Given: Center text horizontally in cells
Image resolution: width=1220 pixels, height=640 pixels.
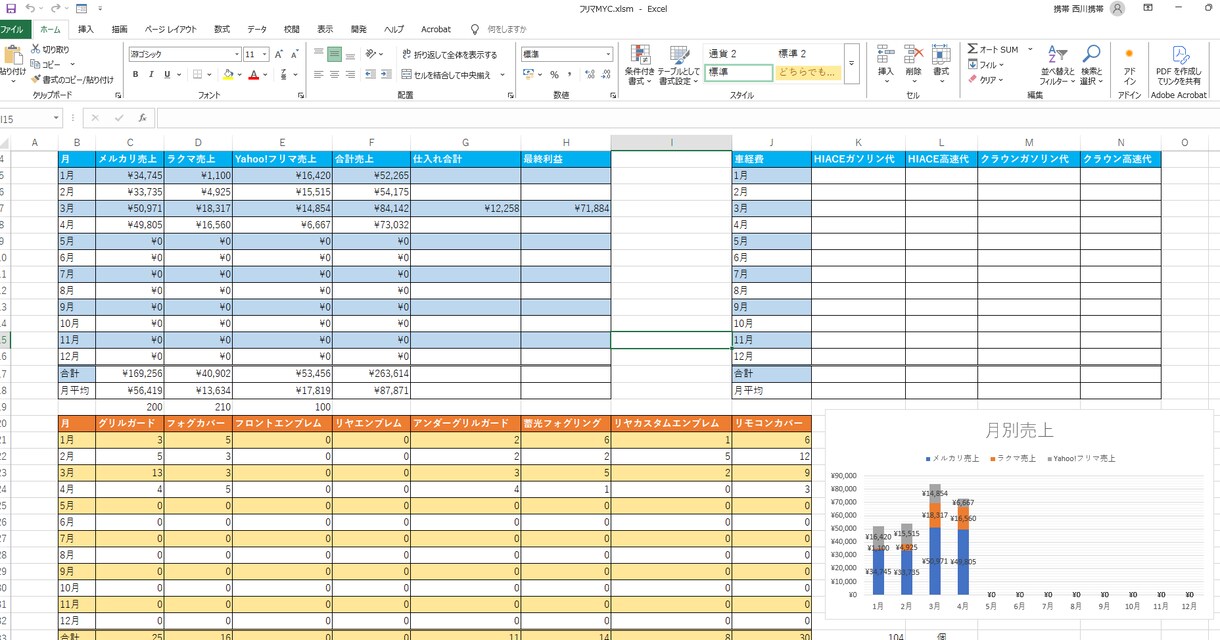Looking at the screenshot, I should tap(335, 75).
